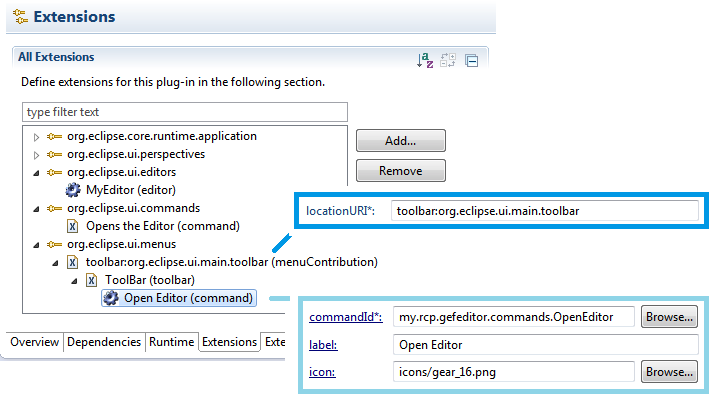
Task: Click the commandId* link
Action: click(346, 317)
